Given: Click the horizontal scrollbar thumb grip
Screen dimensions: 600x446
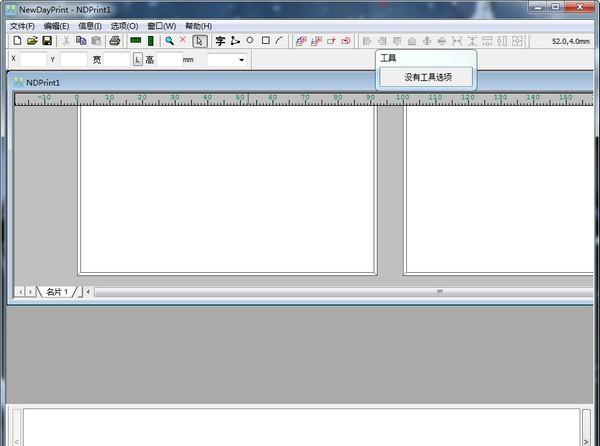Looking at the screenshot, I should (x=440, y=292).
